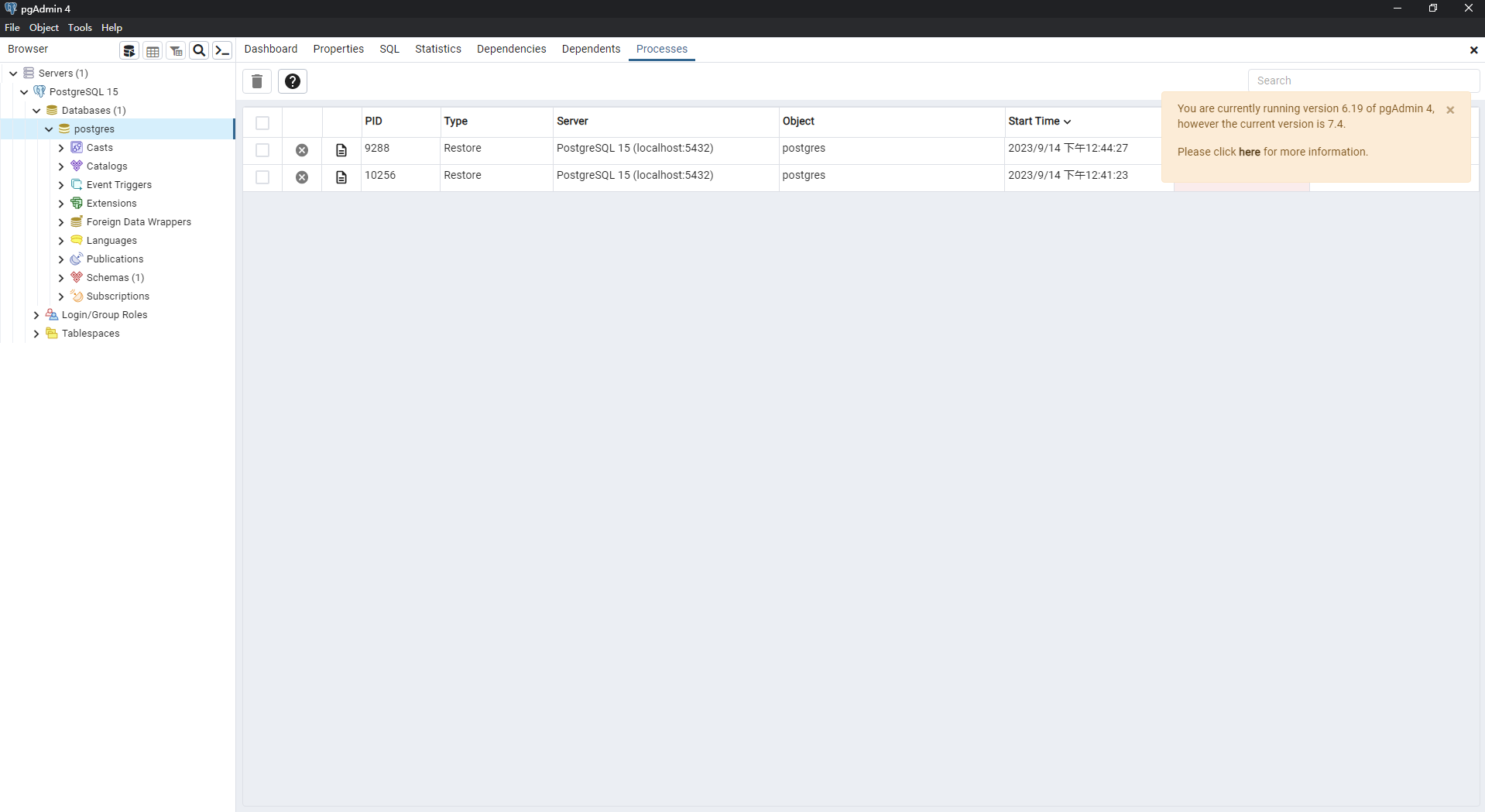Stop the process with PID 9288
Image resolution: width=1485 pixels, height=812 pixels.
(x=302, y=150)
